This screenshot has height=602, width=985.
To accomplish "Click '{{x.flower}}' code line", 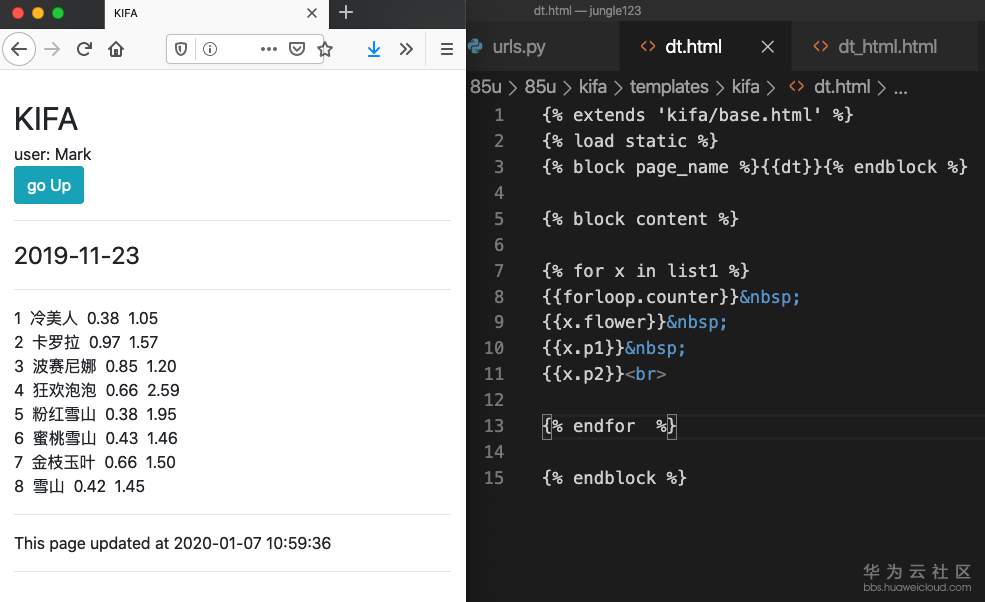I will click(634, 322).
